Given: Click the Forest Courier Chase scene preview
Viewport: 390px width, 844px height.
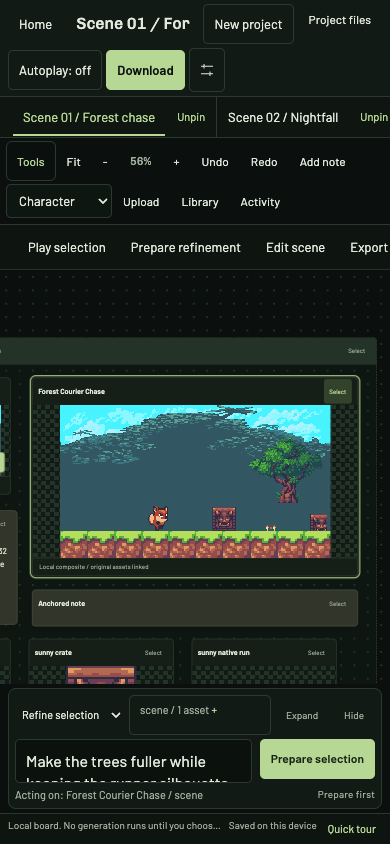Looking at the screenshot, I should (195, 481).
